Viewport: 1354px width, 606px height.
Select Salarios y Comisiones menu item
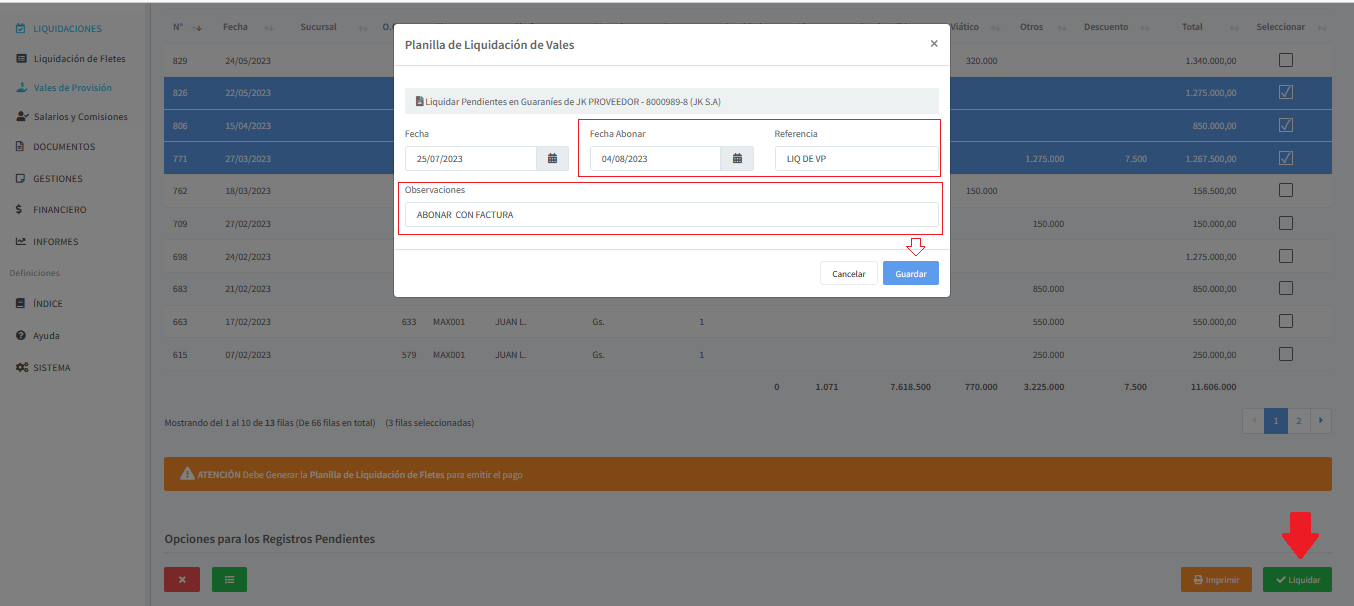click(x=80, y=117)
